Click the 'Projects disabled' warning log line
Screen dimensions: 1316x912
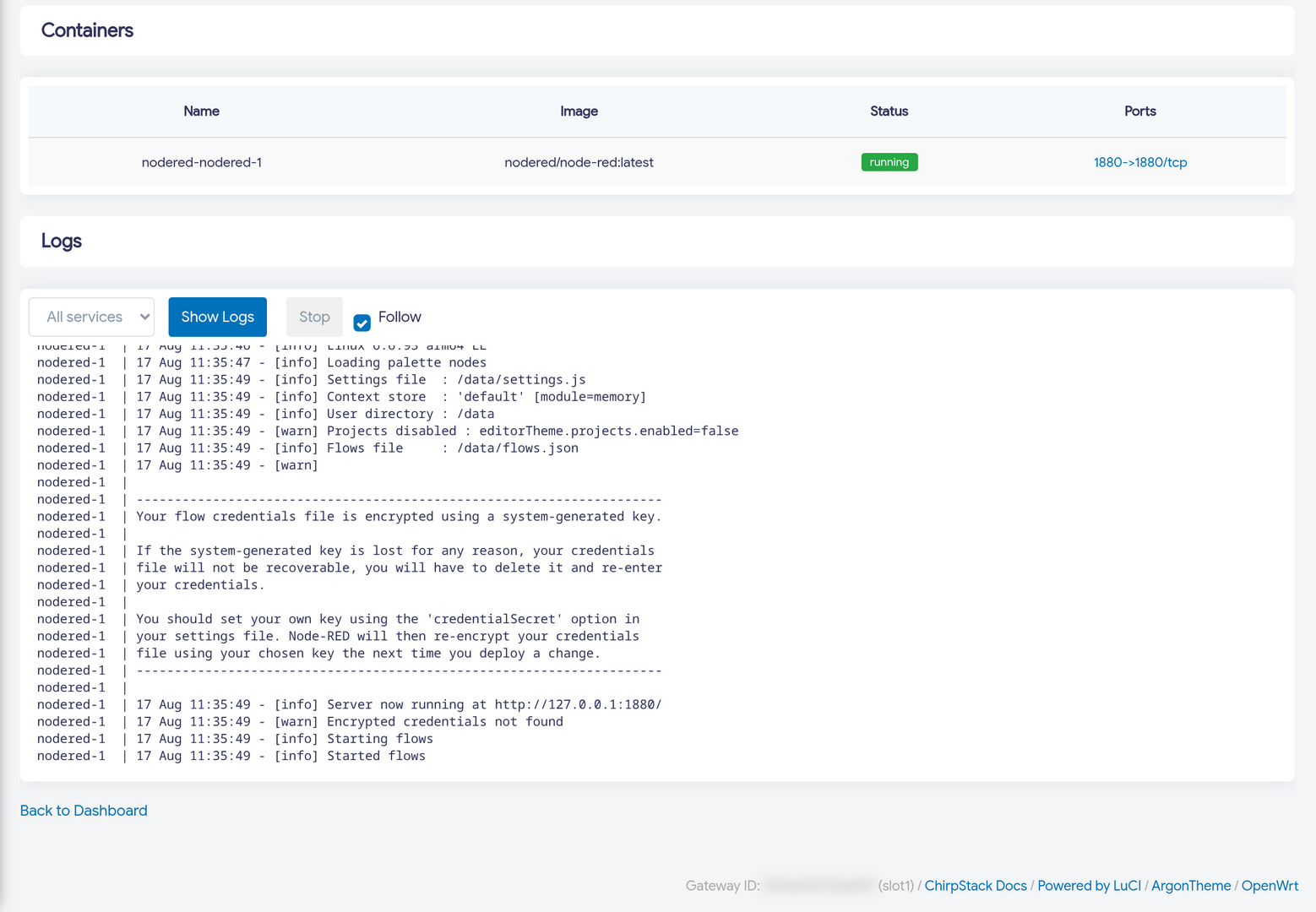pos(388,431)
